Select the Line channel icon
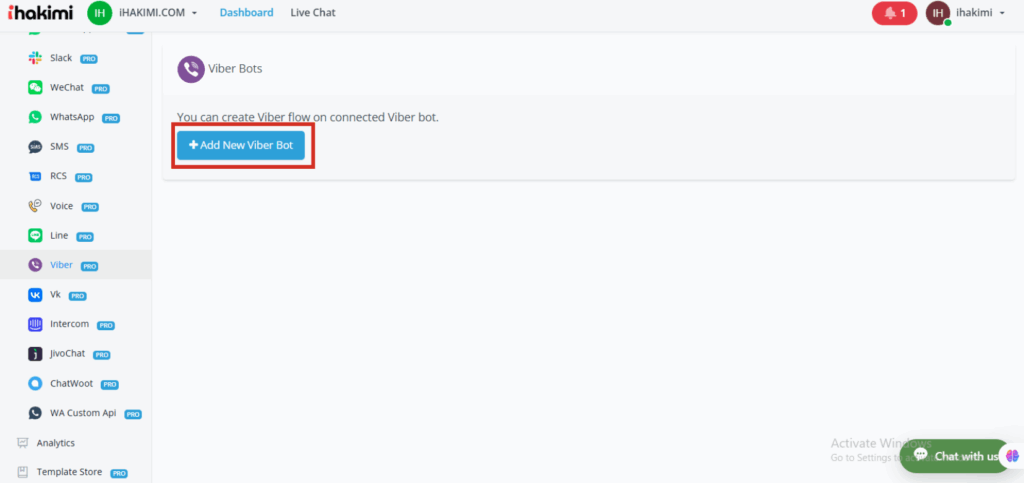This screenshot has height=483, width=1024. [x=35, y=236]
